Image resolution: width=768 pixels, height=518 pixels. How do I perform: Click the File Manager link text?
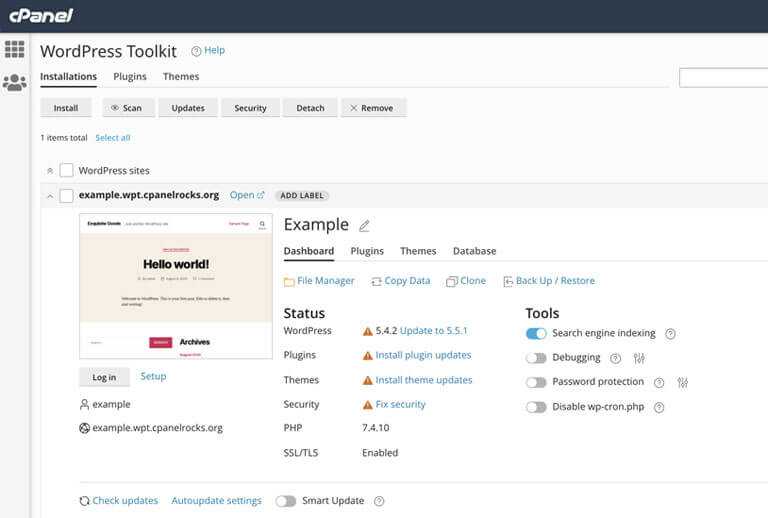click(326, 281)
